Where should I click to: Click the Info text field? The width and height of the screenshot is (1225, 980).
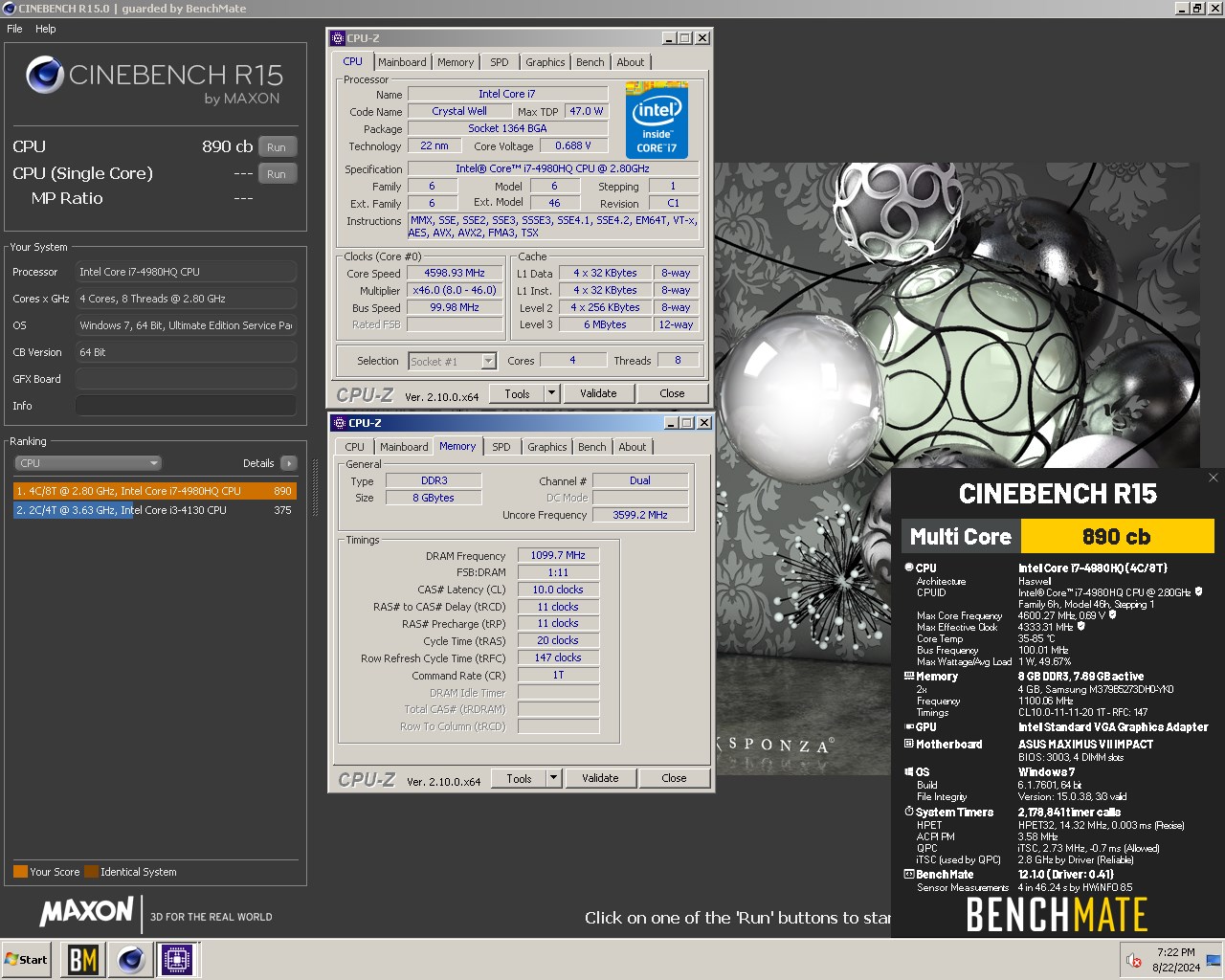[x=186, y=406]
